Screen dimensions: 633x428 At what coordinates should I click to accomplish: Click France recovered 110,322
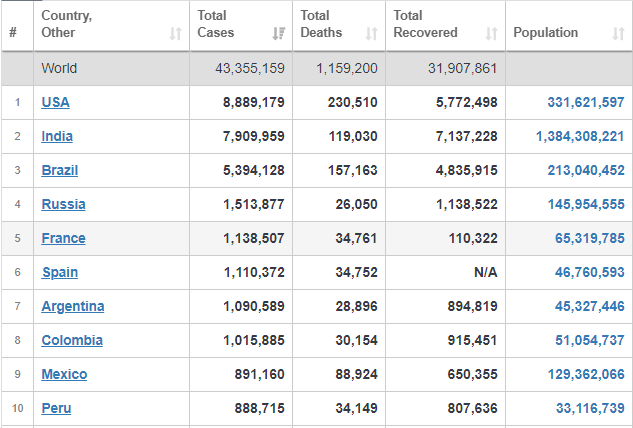473,238
